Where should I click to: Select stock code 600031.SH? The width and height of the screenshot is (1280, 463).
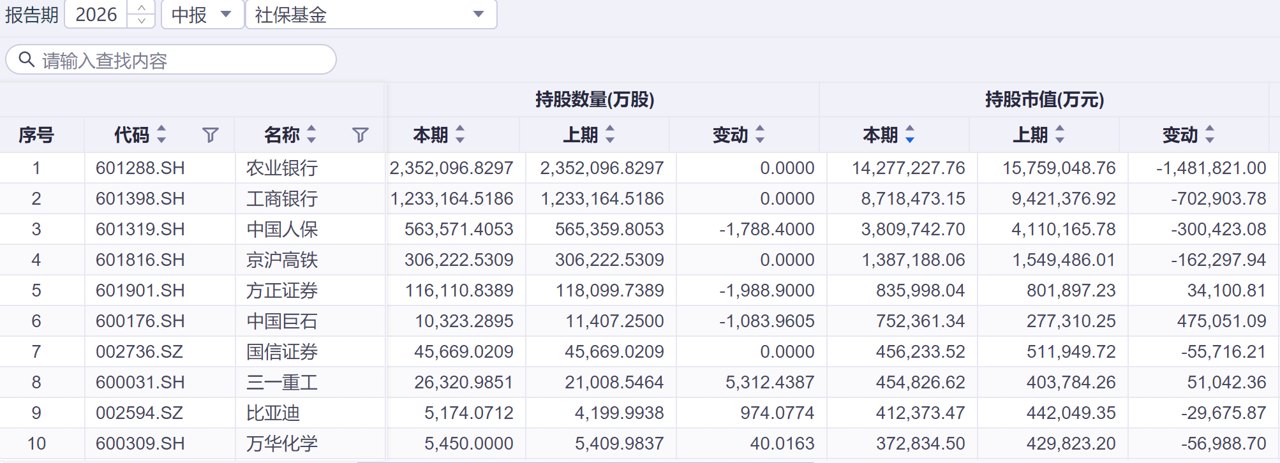(141, 382)
